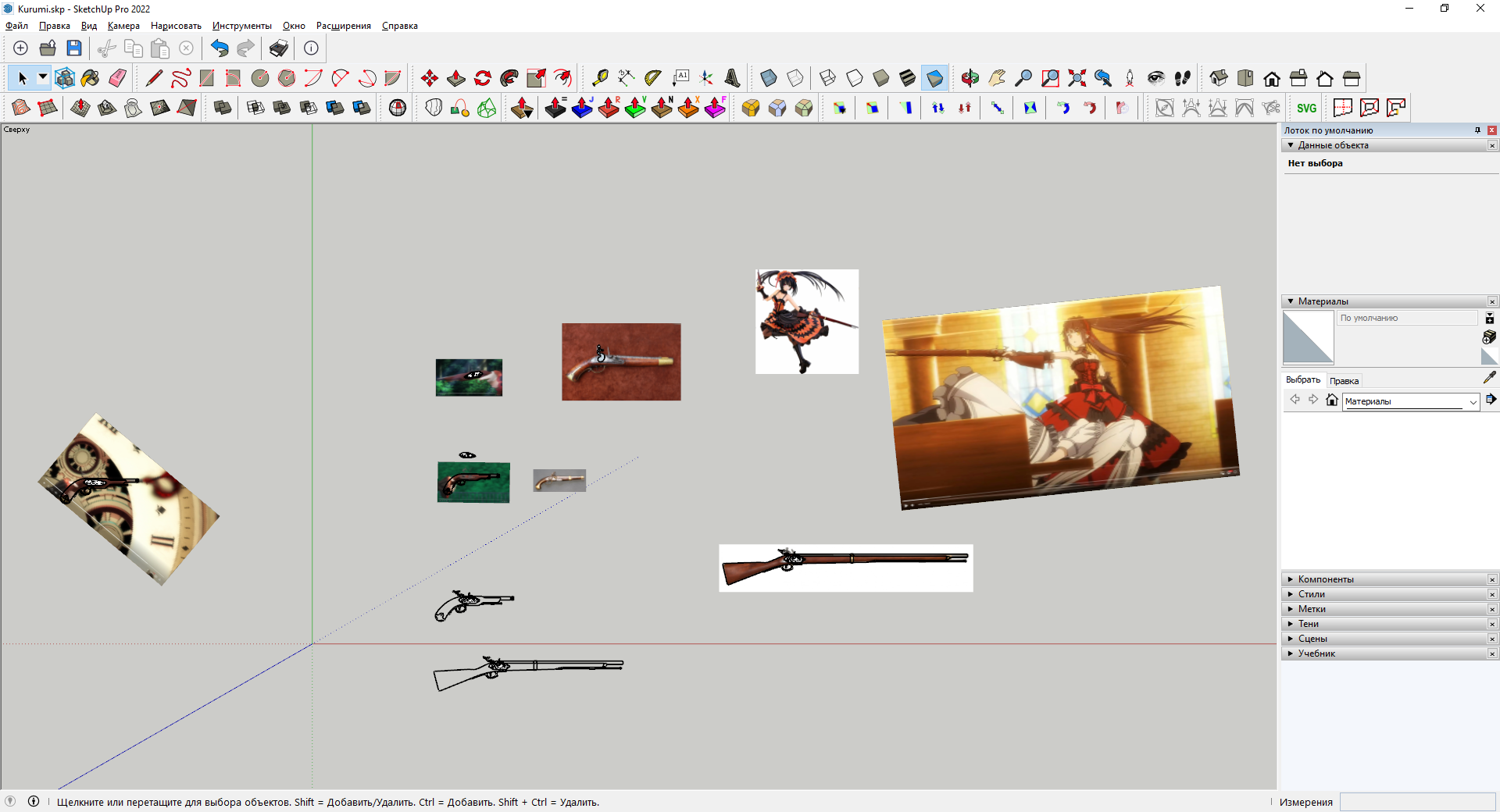Viewport: 1500px width, 812px height.
Task: Undo the last action
Action: pyautogui.click(x=220, y=48)
